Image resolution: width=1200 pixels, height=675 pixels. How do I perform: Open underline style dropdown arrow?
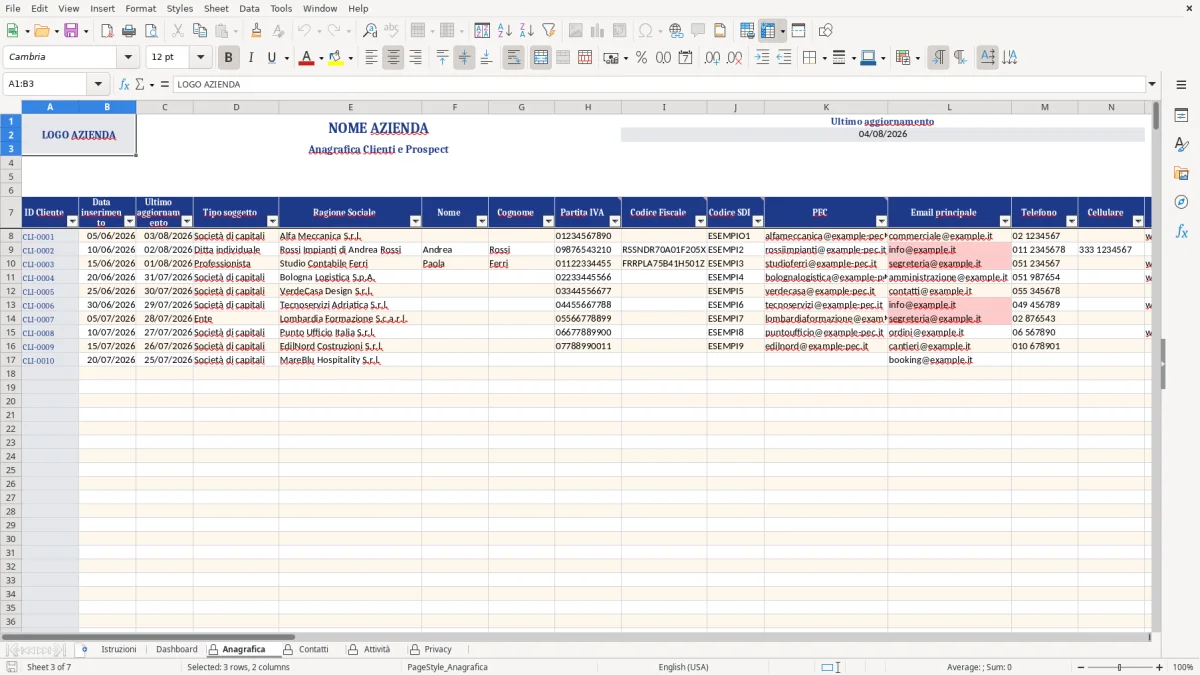[286, 58]
